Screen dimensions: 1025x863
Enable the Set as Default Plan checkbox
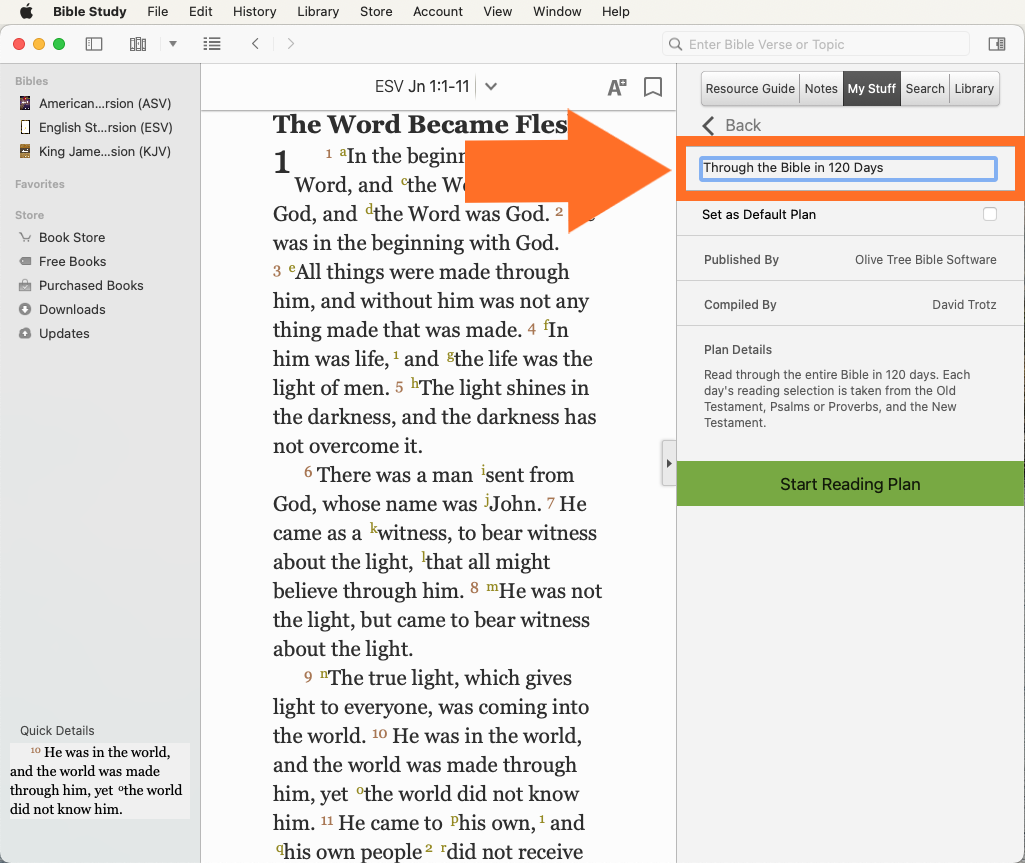pos(990,214)
